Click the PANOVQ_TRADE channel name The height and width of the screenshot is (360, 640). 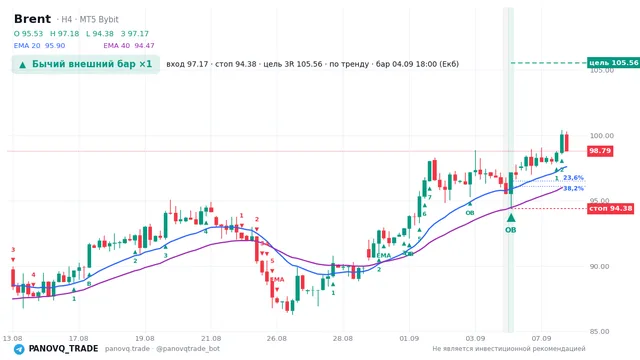coord(63,349)
